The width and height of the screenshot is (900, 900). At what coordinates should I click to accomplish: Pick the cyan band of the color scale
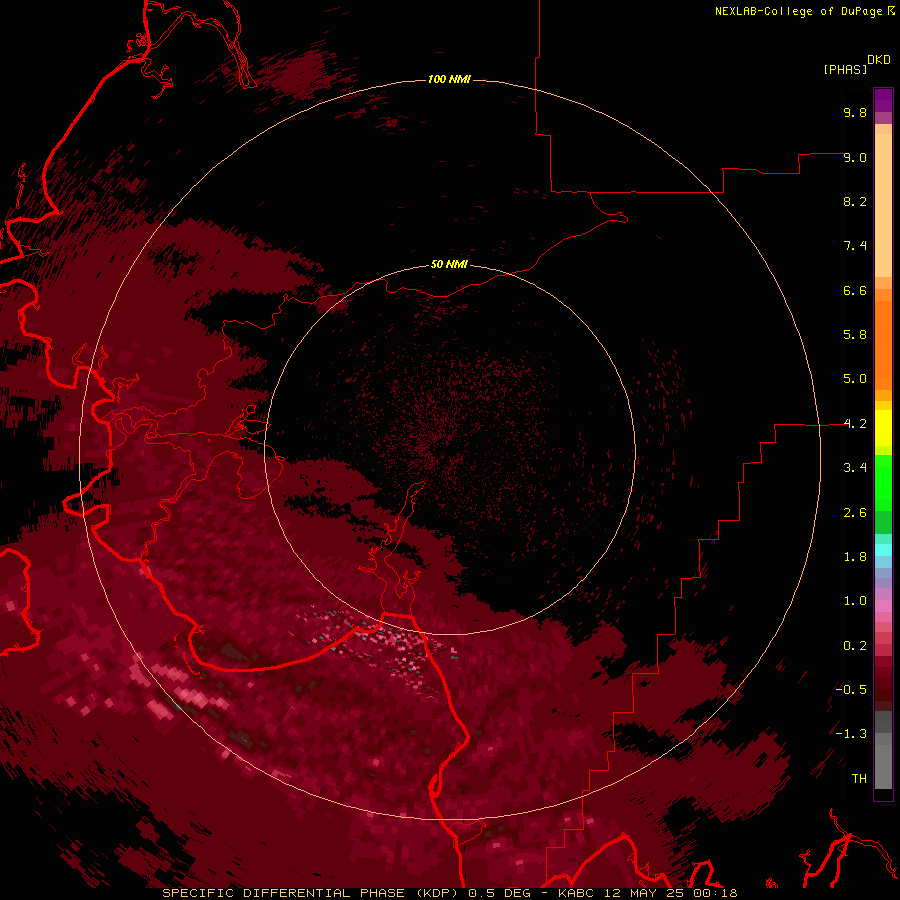pos(883,550)
